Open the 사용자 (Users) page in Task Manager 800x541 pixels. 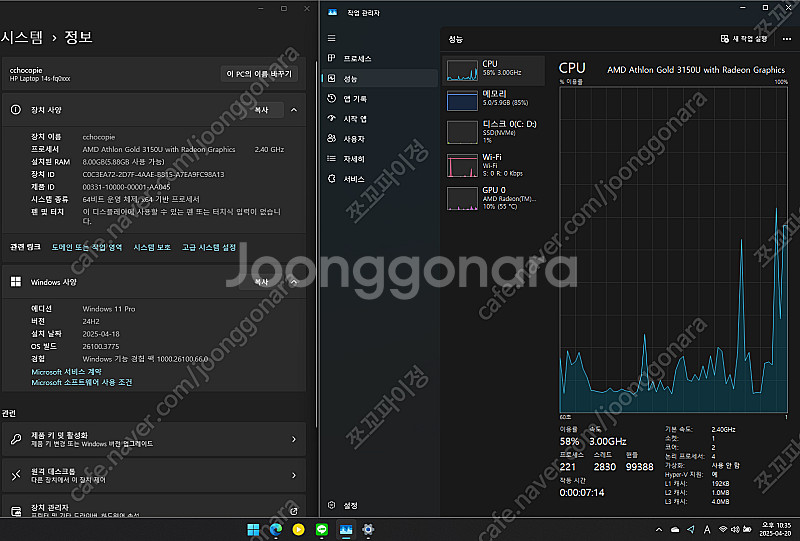pyautogui.click(x=380, y=139)
